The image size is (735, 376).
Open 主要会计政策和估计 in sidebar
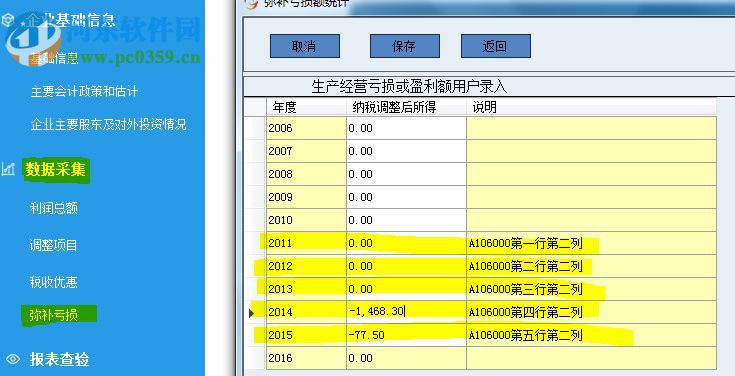(84, 91)
